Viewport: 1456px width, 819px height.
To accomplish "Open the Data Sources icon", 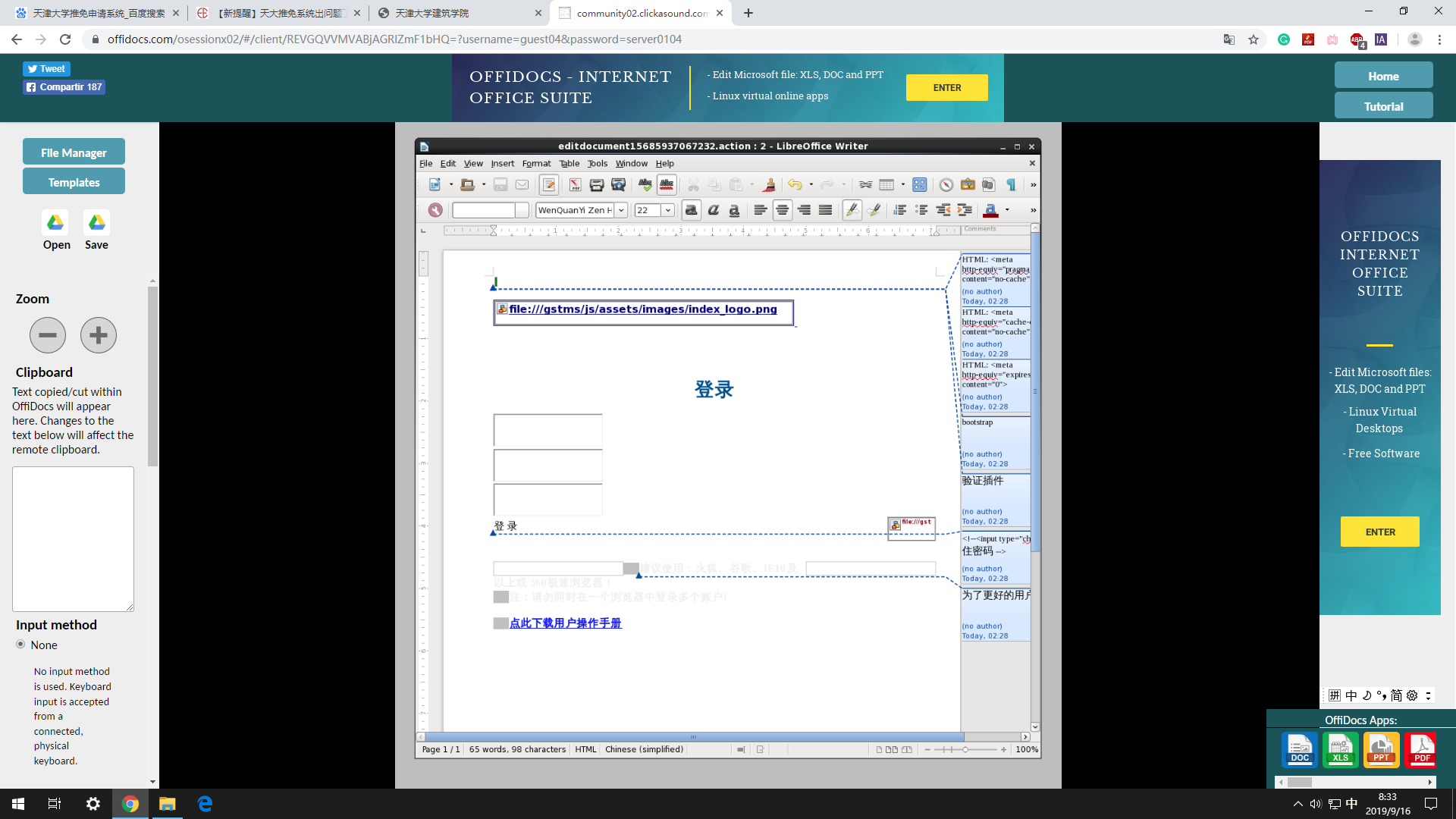I will pyautogui.click(x=988, y=185).
